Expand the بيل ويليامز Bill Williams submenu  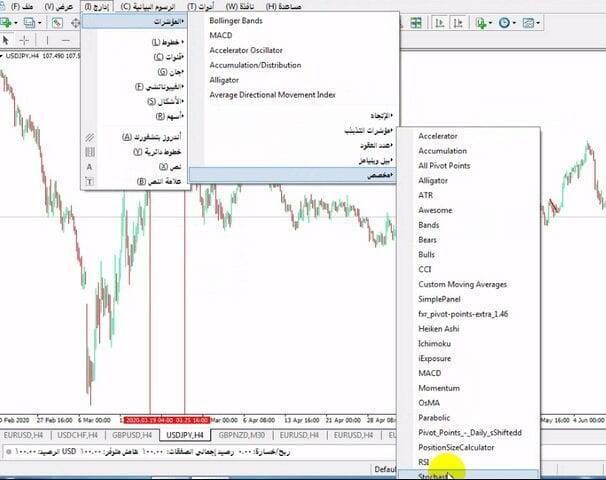[294, 160]
